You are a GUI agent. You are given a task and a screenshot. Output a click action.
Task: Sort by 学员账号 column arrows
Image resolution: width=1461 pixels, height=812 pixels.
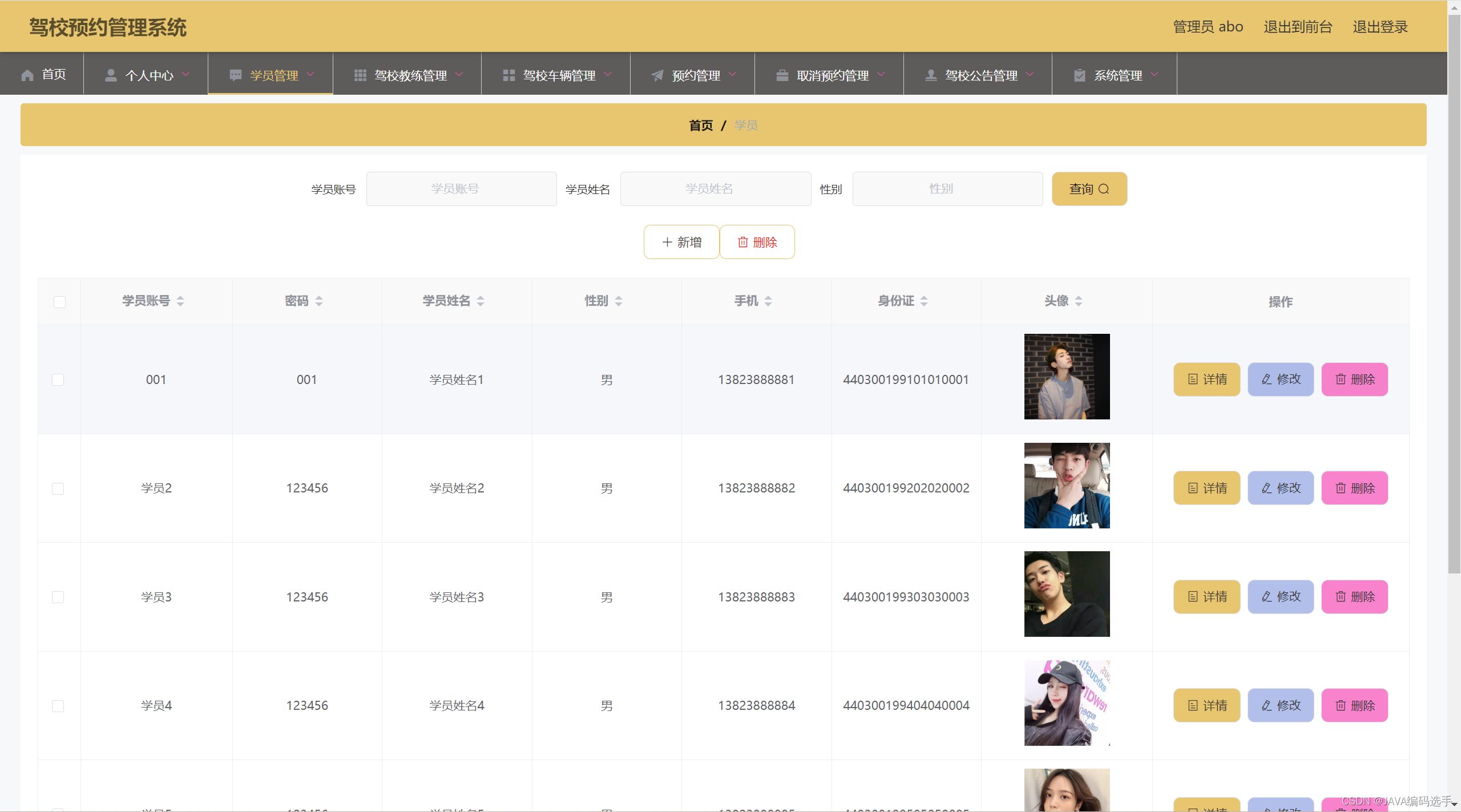click(180, 301)
